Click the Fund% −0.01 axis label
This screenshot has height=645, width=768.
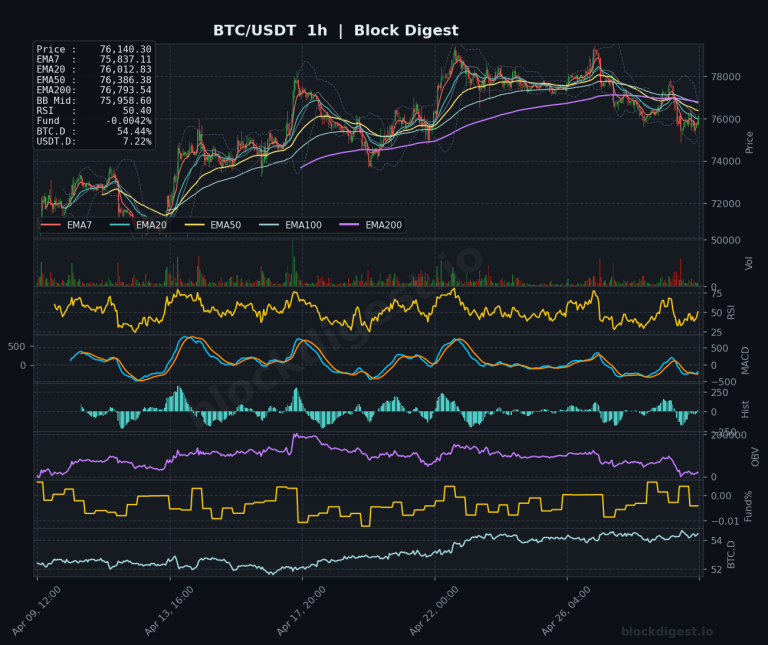click(724, 522)
